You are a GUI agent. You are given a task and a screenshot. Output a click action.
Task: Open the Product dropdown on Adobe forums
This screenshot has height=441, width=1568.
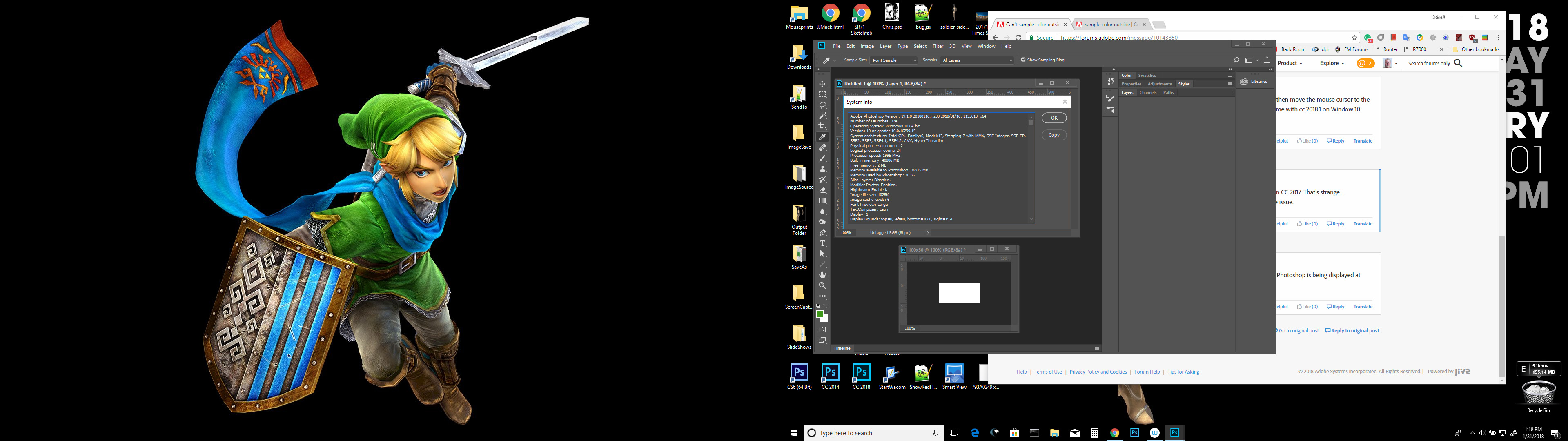tap(1290, 63)
